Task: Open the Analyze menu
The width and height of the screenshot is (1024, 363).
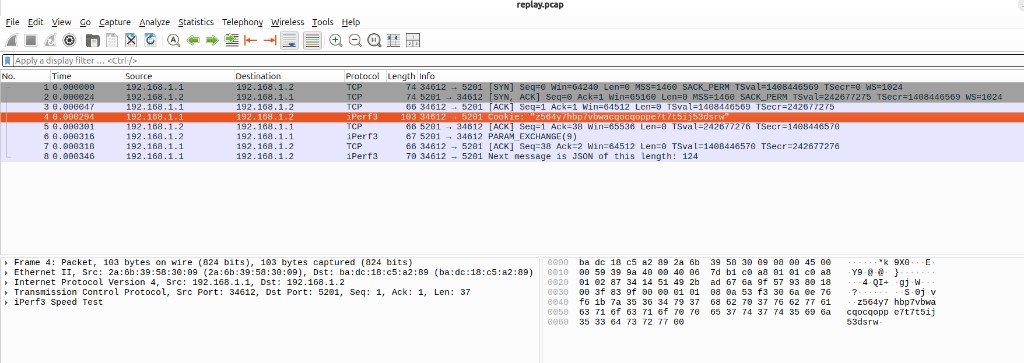Action: pyautogui.click(x=155, y=22)
